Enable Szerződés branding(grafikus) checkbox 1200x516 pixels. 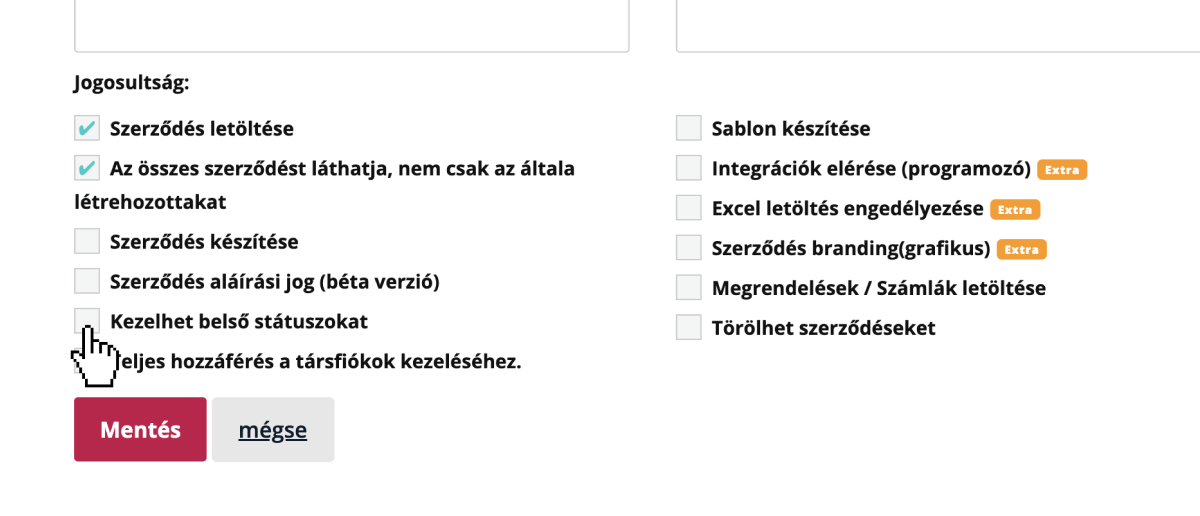pyautogui.click(x=688, y=248)
